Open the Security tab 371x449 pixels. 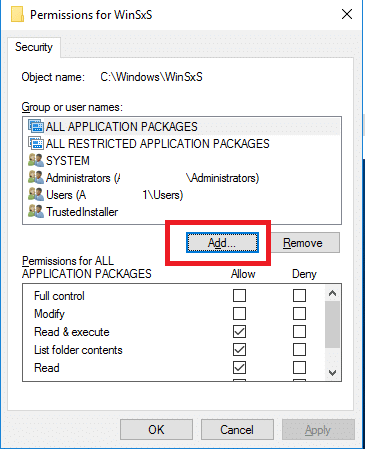click(x=34, y=47)
